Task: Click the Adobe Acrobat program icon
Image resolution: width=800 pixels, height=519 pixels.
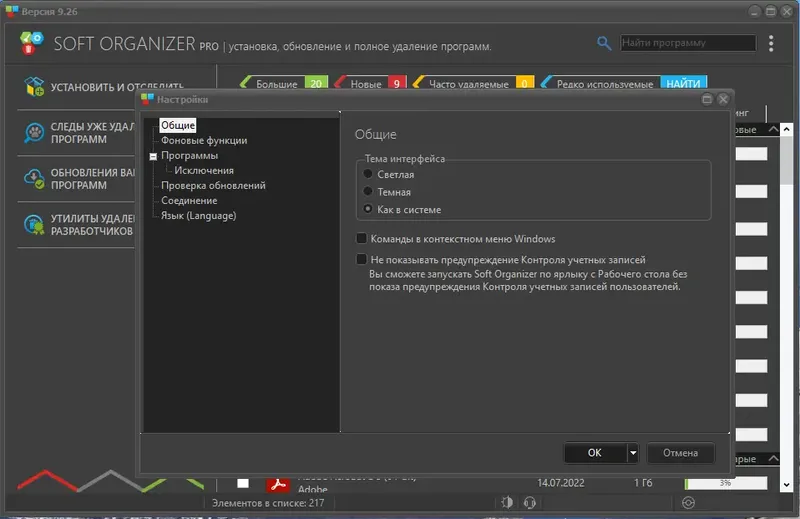Action: click(x=278, y=484)
